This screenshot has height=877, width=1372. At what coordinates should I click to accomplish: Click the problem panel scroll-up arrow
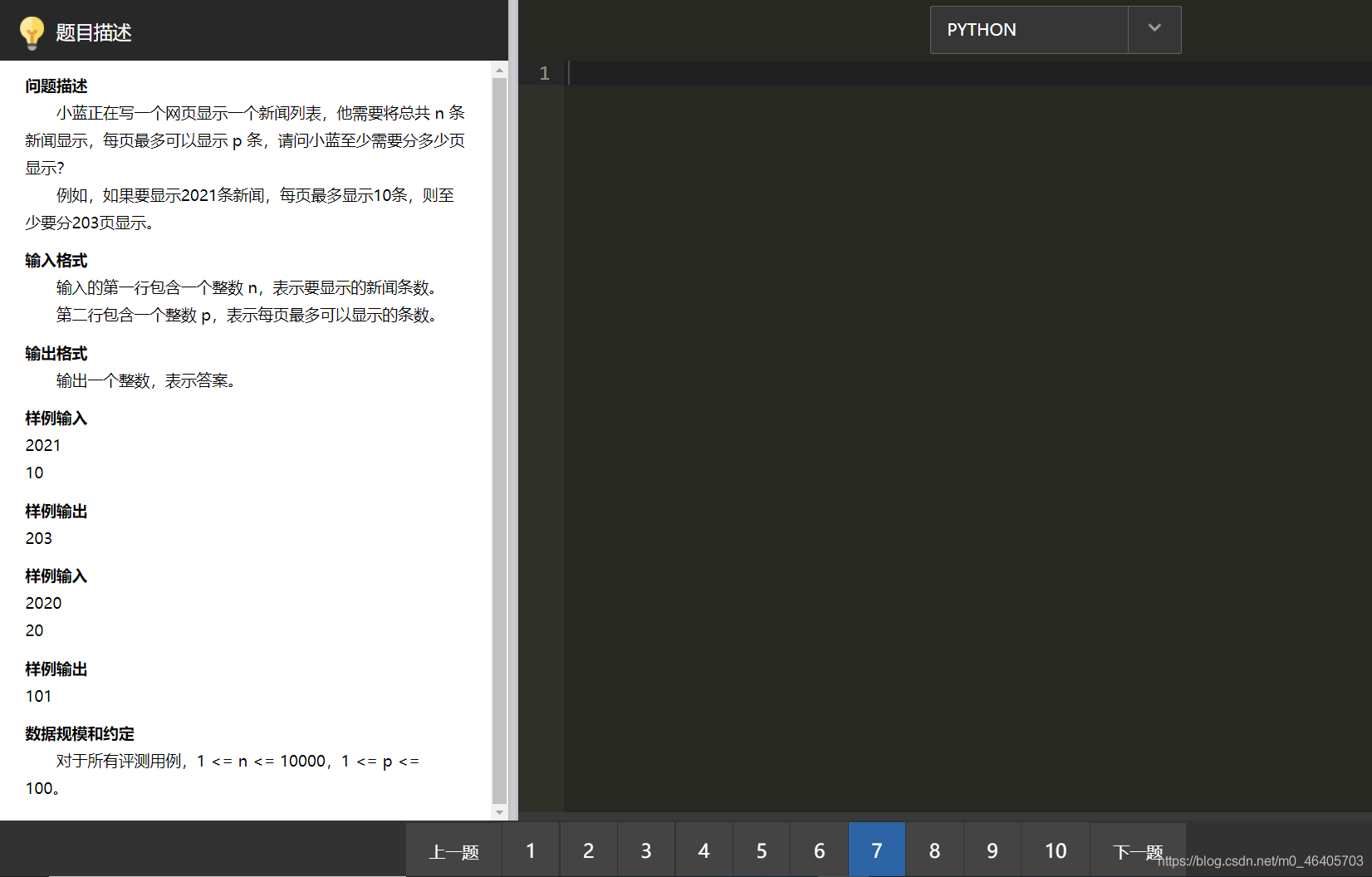pos(499,71)
